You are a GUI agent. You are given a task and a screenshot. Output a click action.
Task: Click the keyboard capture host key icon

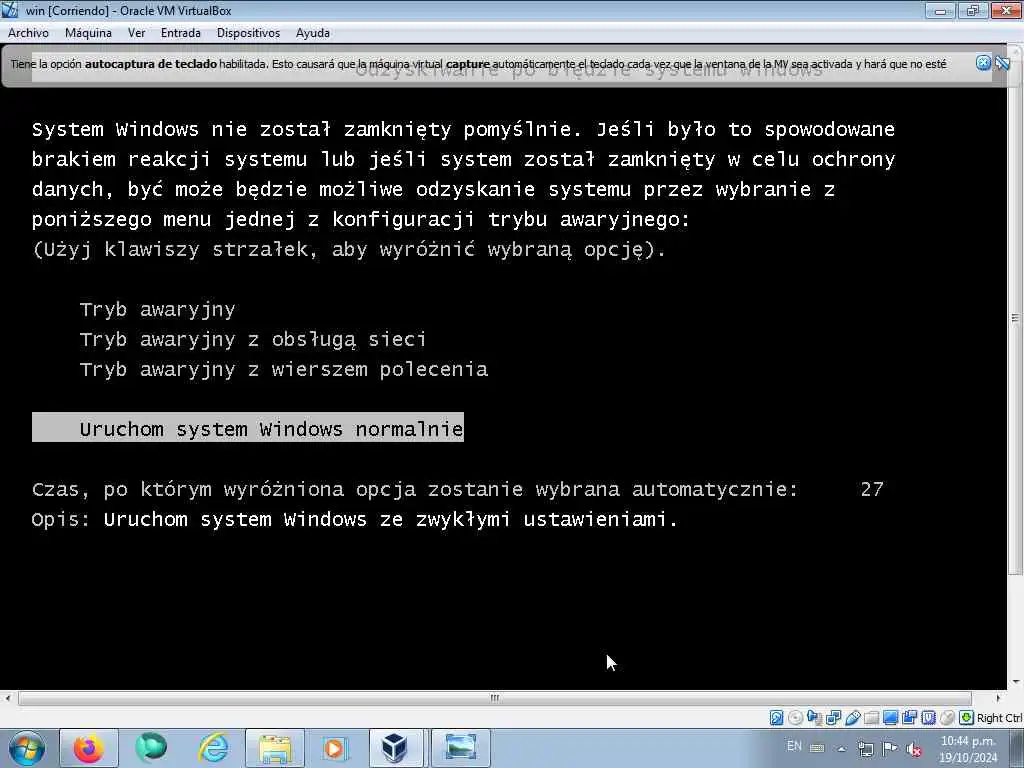967,718
